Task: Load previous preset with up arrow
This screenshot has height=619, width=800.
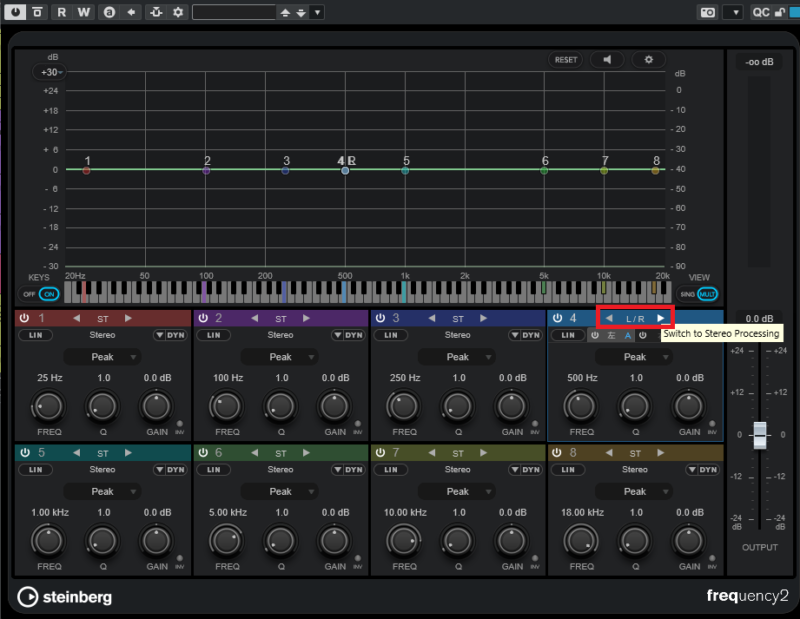Action: coord(285,13)
